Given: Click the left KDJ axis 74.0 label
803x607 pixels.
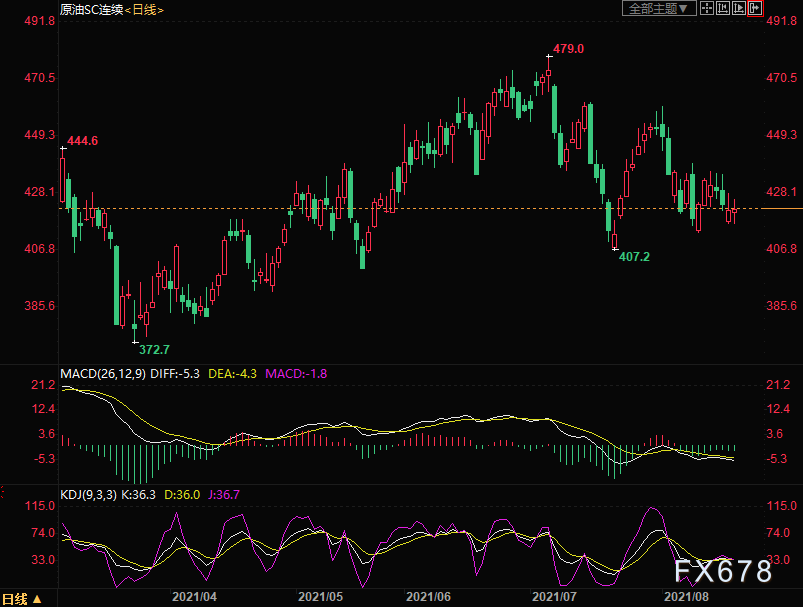Looking at the screenshot, I should coord(43,533).
